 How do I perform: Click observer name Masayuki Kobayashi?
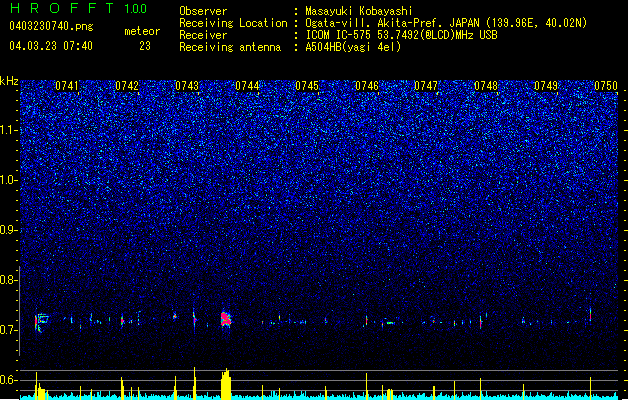click(x=359, y=11)
